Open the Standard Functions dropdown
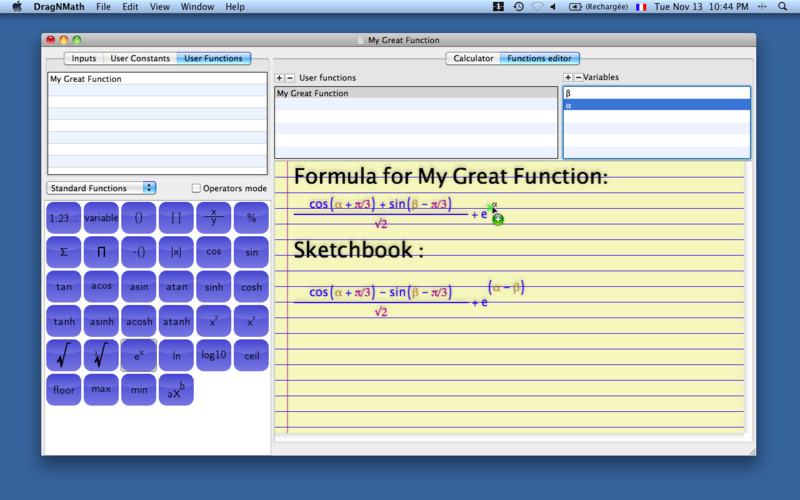The image size is (800, 500). pyautogui.click(x=101, y=188)
